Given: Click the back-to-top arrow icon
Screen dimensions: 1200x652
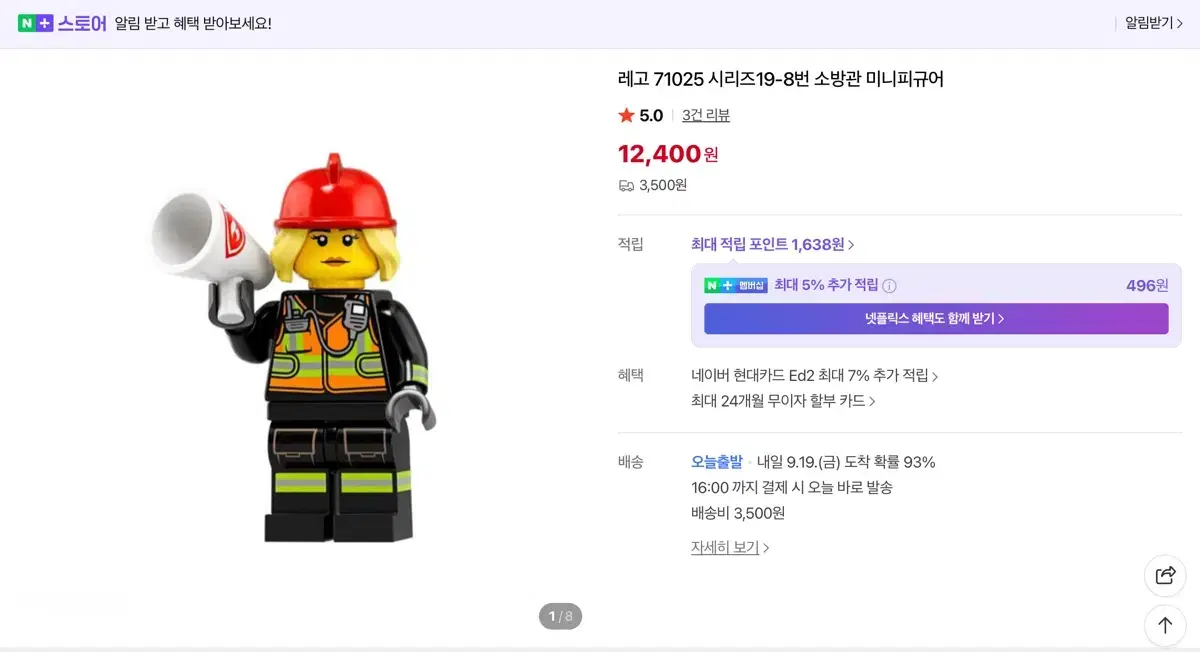Looking at the screenshot, I should (1165, 625).
